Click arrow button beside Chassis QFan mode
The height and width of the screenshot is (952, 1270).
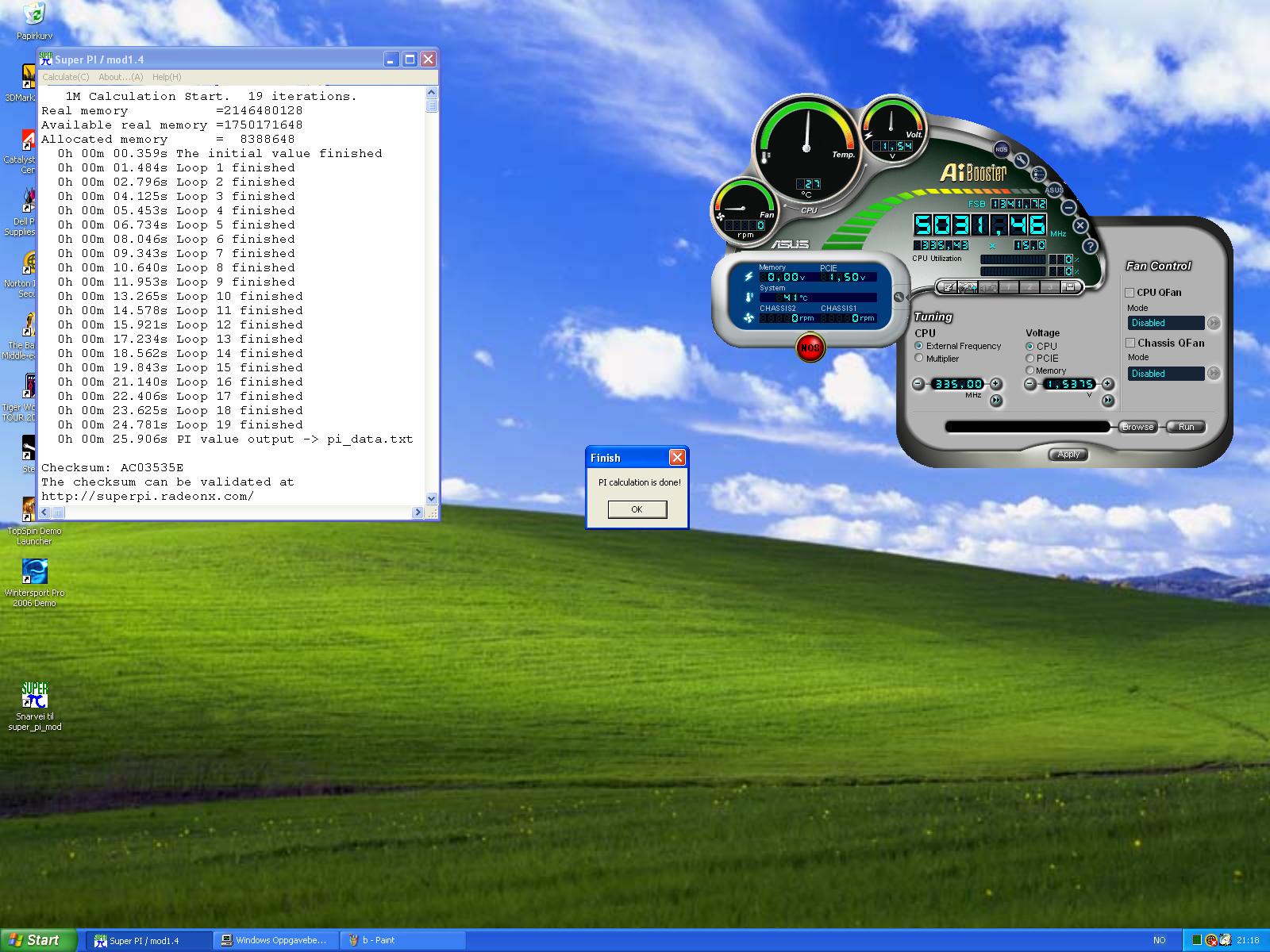pos(1214,373)
